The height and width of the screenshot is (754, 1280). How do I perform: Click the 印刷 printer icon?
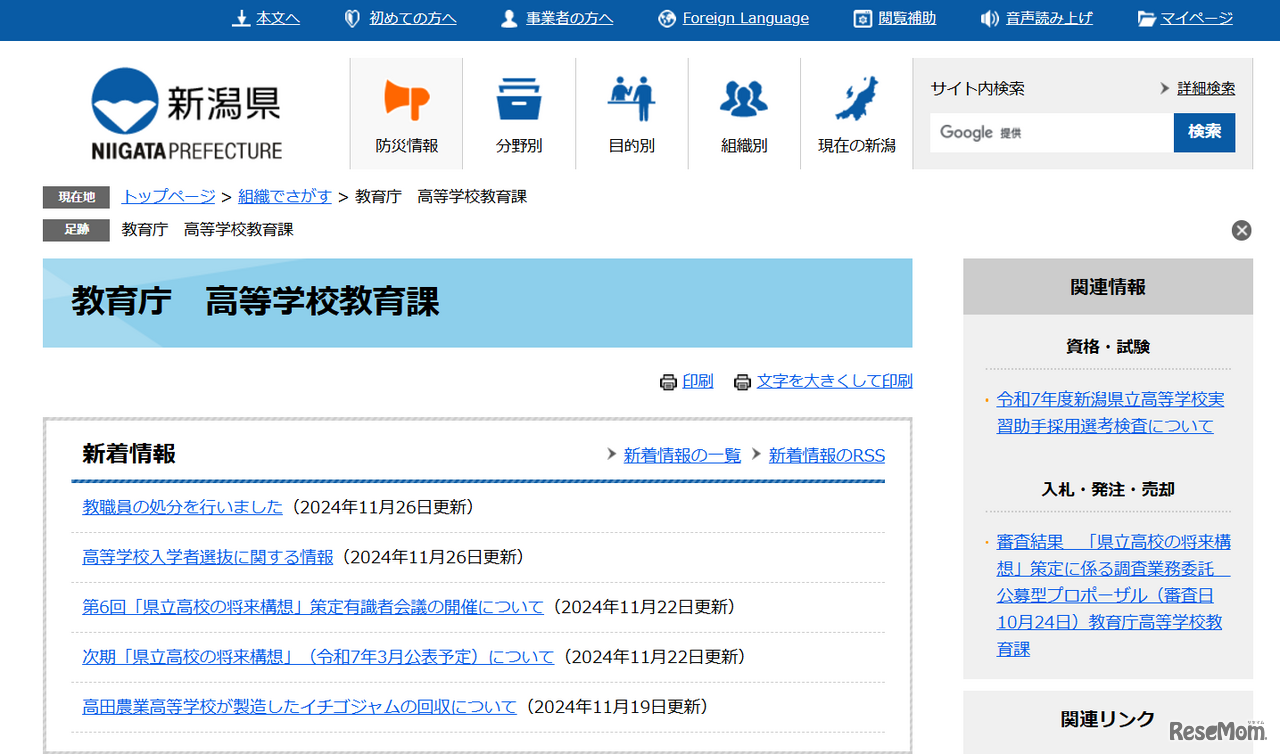[x=667, y=381]
